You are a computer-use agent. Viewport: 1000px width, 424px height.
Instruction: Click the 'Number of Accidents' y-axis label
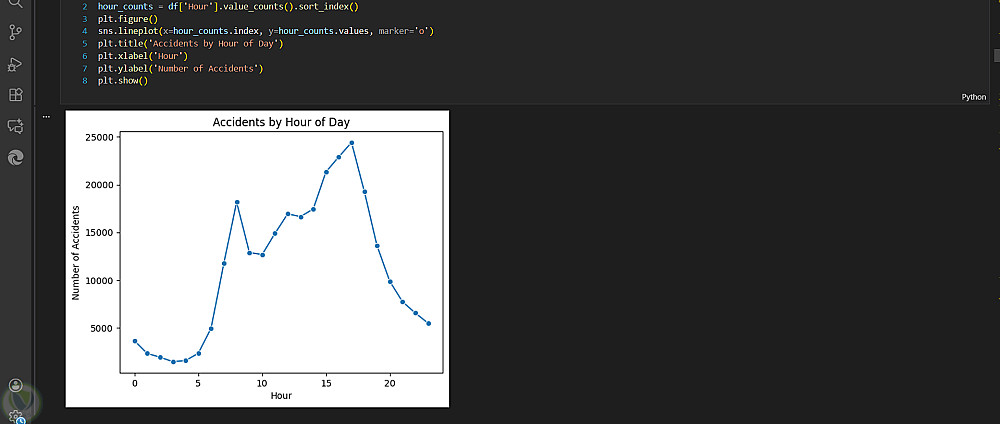click(77, 258)
